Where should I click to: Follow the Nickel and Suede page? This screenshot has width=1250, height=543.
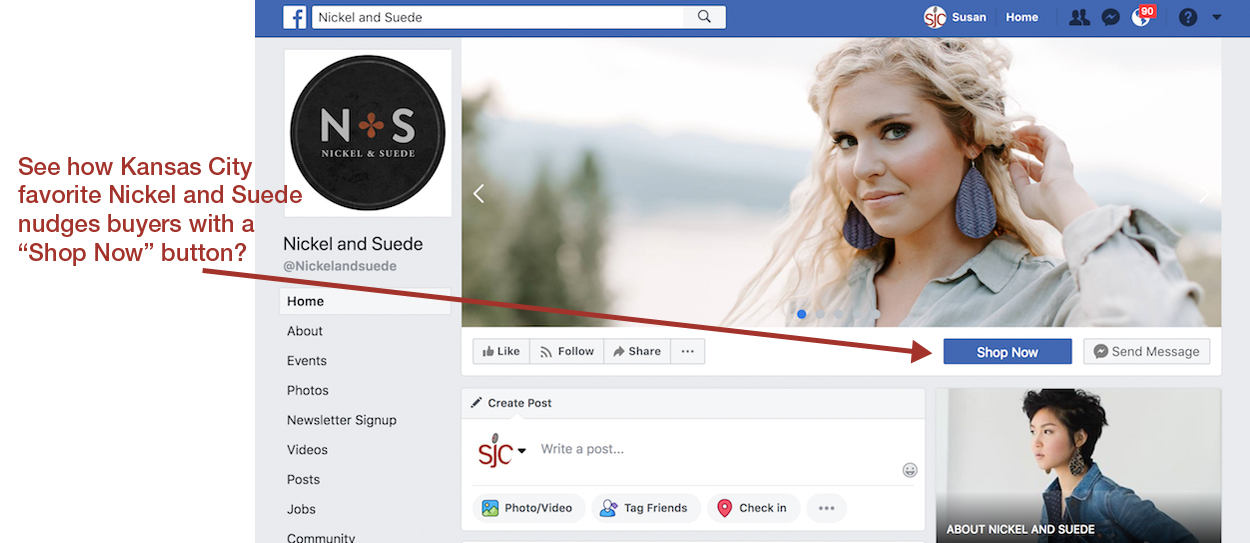pyautogui.click(x=567, y=351)
